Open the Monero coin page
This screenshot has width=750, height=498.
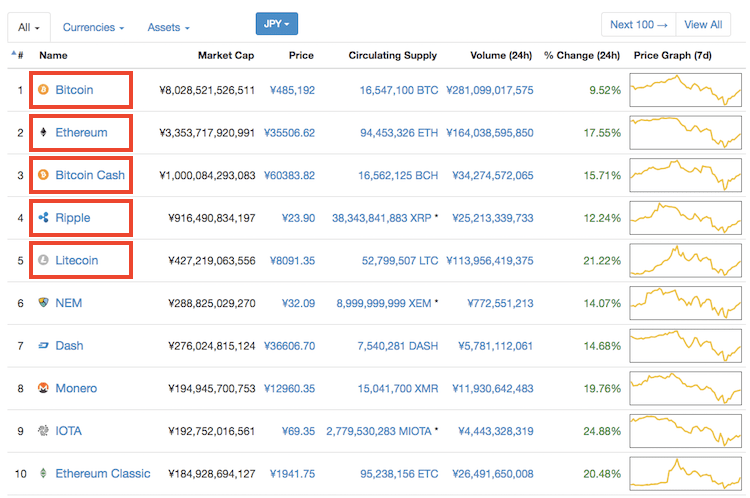(76, 387)
